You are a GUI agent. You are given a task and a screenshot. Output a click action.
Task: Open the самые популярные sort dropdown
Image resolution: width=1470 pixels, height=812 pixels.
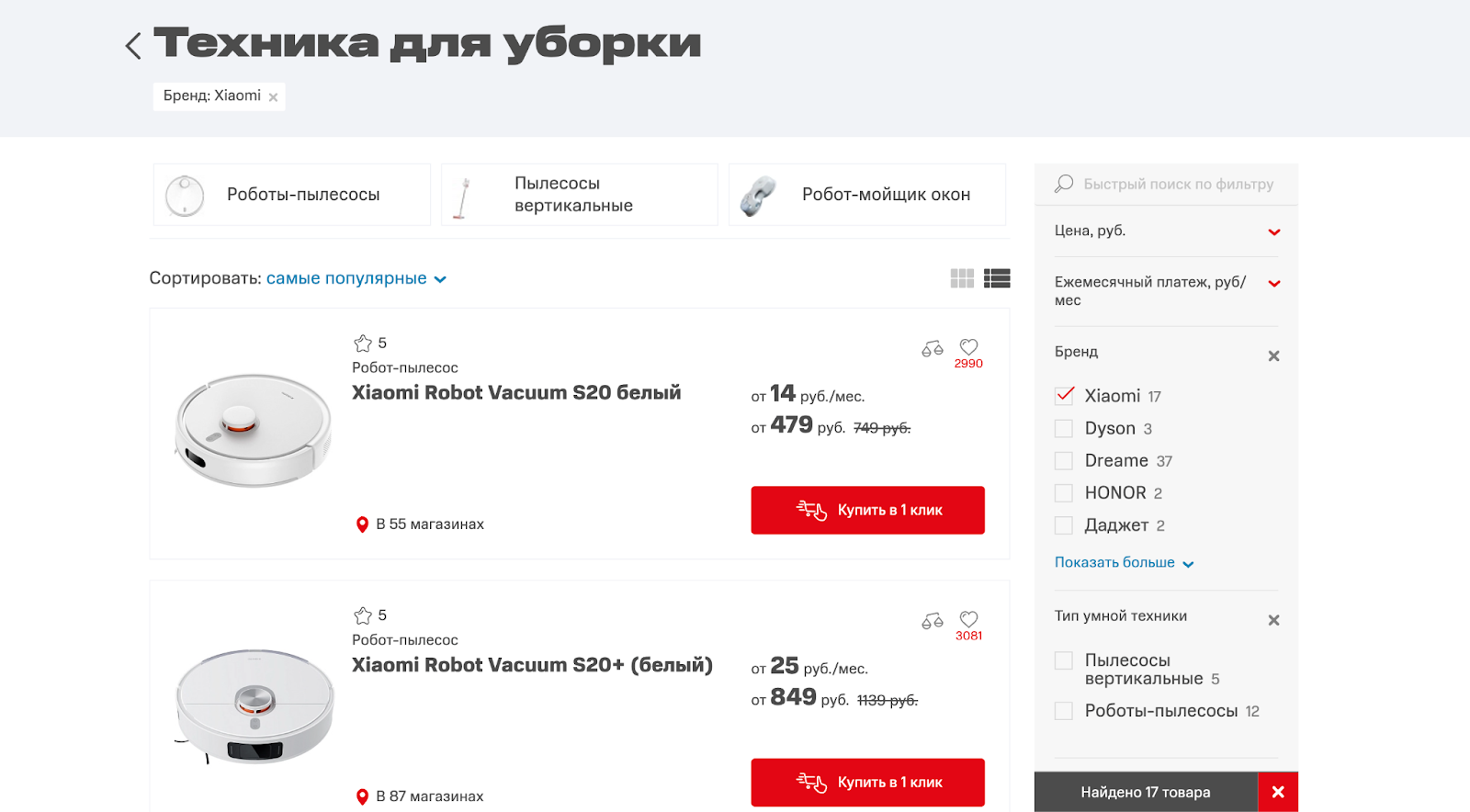[356, 278]
